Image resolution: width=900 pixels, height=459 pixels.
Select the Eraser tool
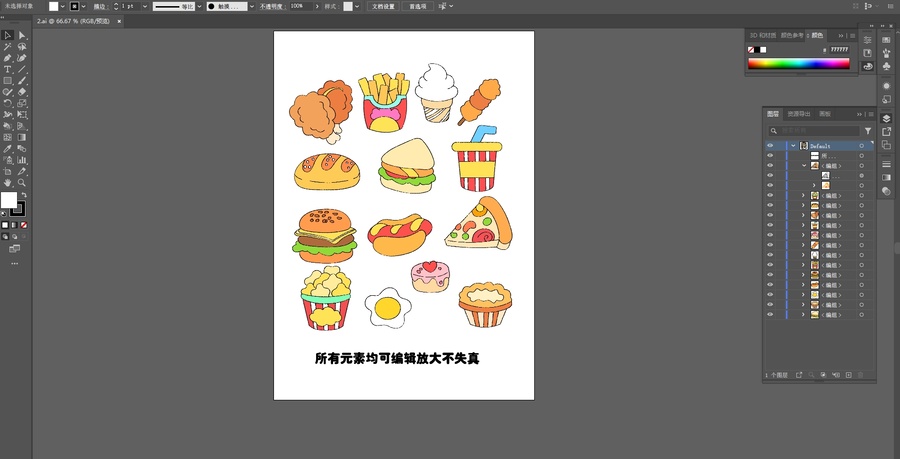[22, 92]
